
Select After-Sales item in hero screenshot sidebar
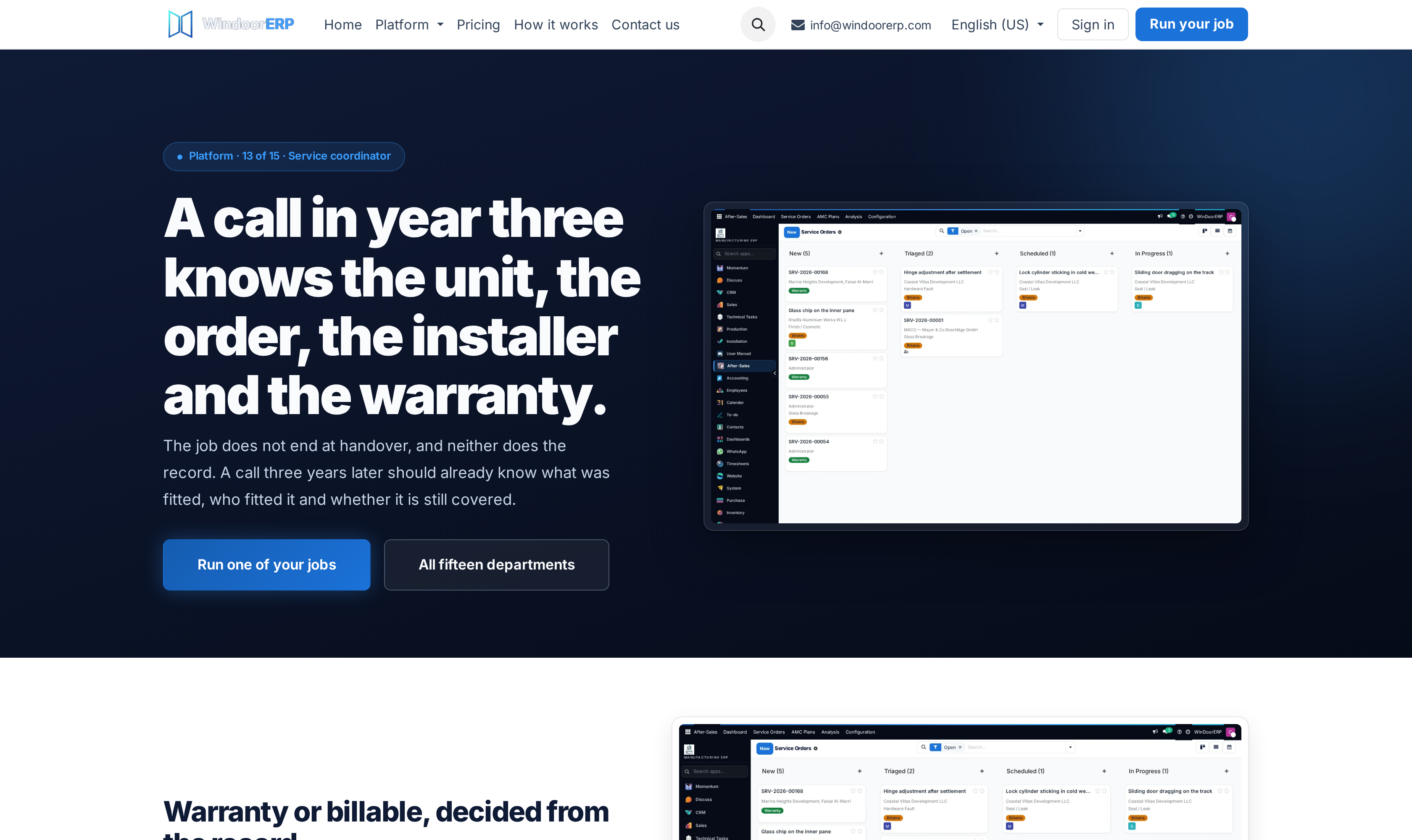click(x=744, y=366)
